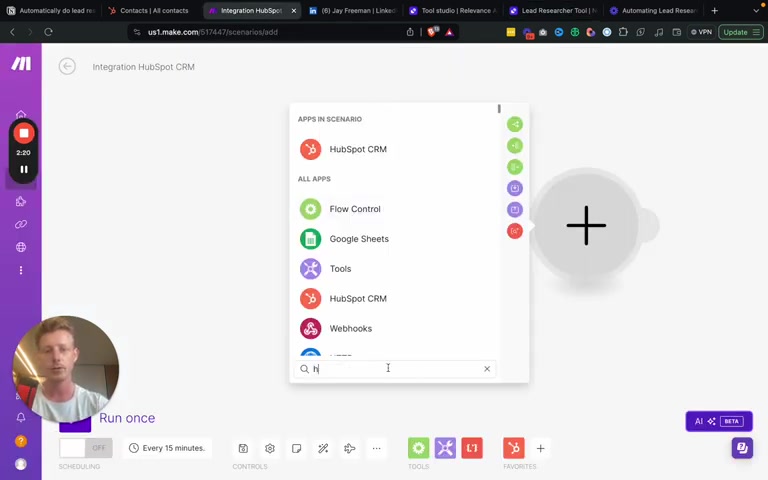Click the red icon beside the app list
768x480 pixels.
[x=515, y=231]
